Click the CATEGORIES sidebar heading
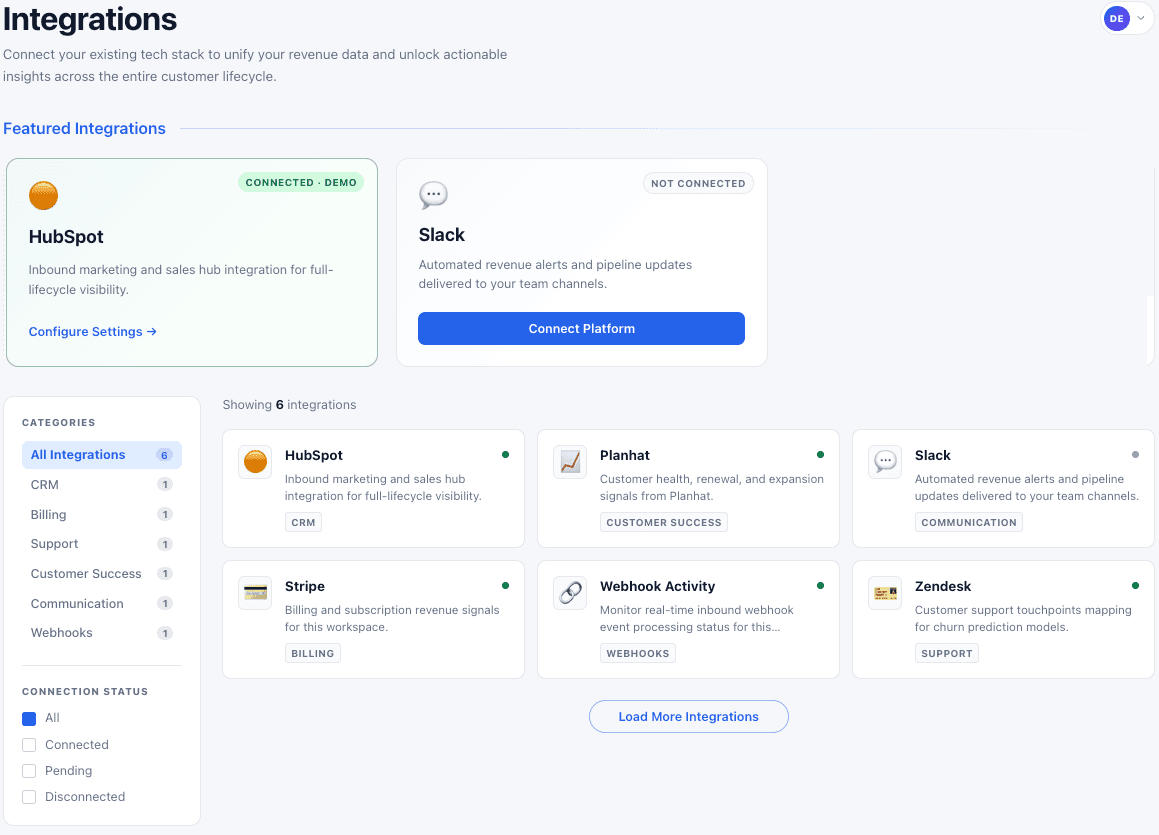The height and width of the screenshot is (835, 1159). [58, 423]
